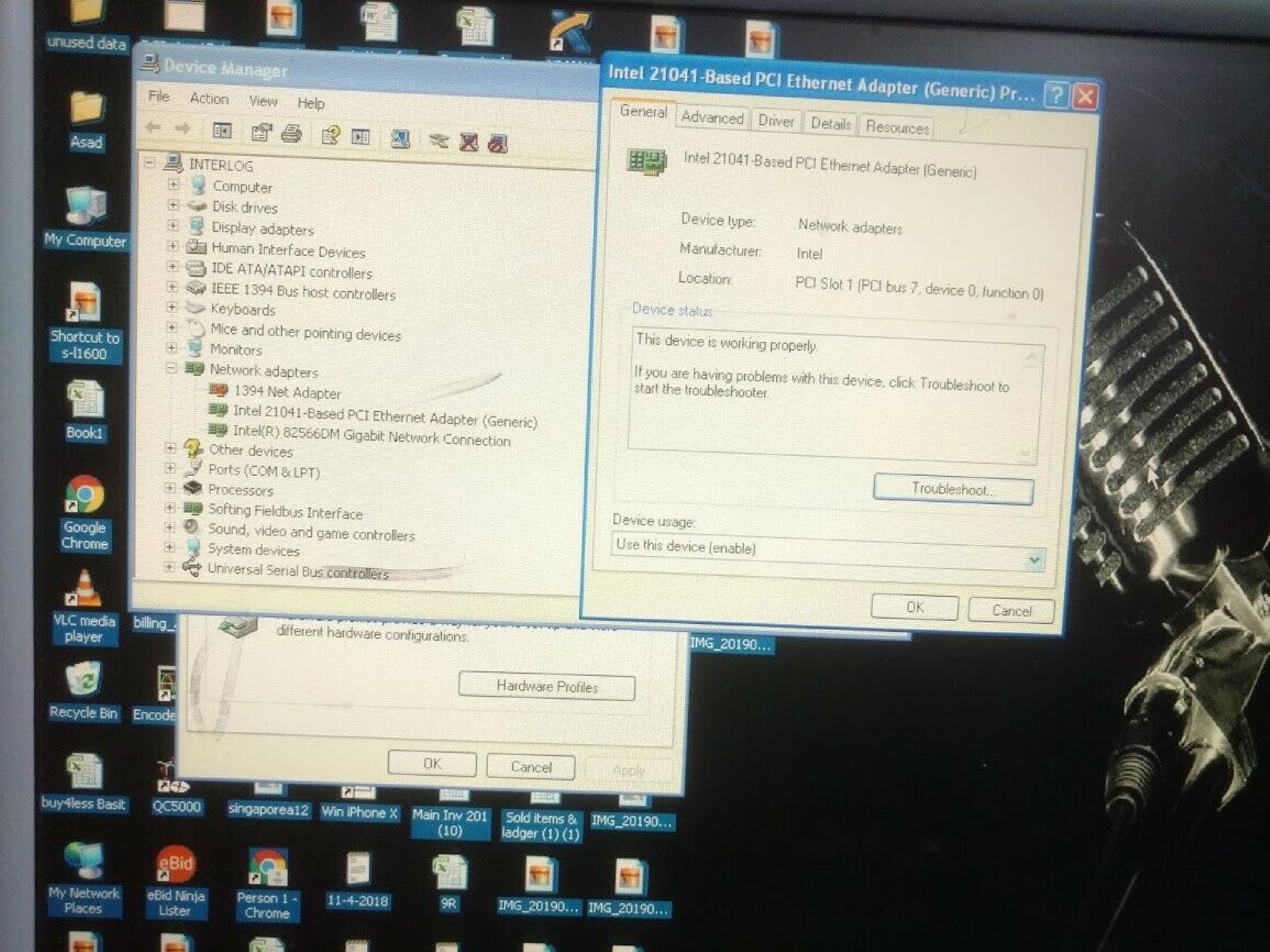Select Intel(R) 82566DM Gigabit Network Connection
The image size is (1270, 952).
371,436
